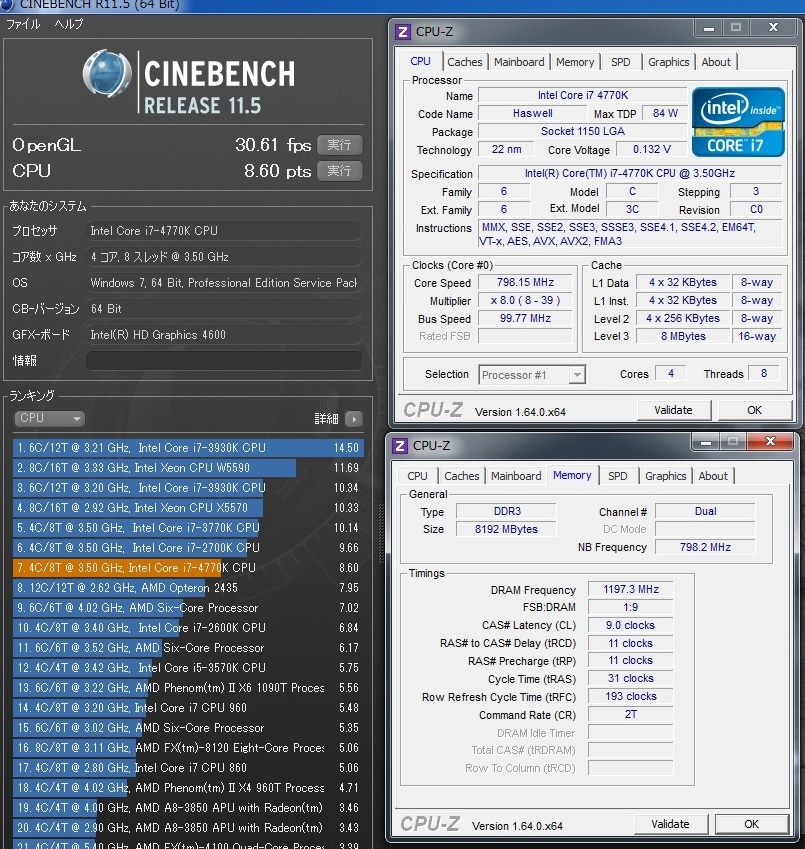Select ranking row AMD FX-8120 Eight-Core
Image resolution: width=805 pixels, height=849 pixels.
click(x=188, y=748)
